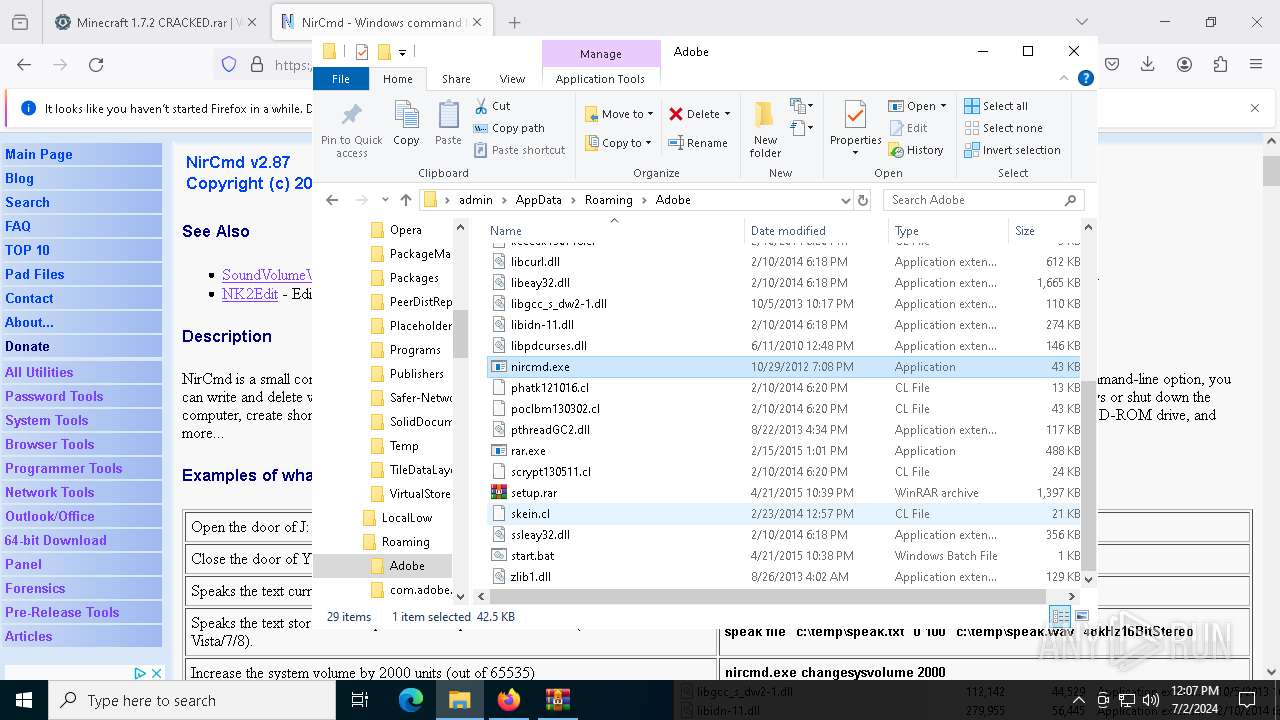This screenshot has height=720, width=1280.
Task: Open the customize quick access toolbar dropdown
Action: point(402,52)
